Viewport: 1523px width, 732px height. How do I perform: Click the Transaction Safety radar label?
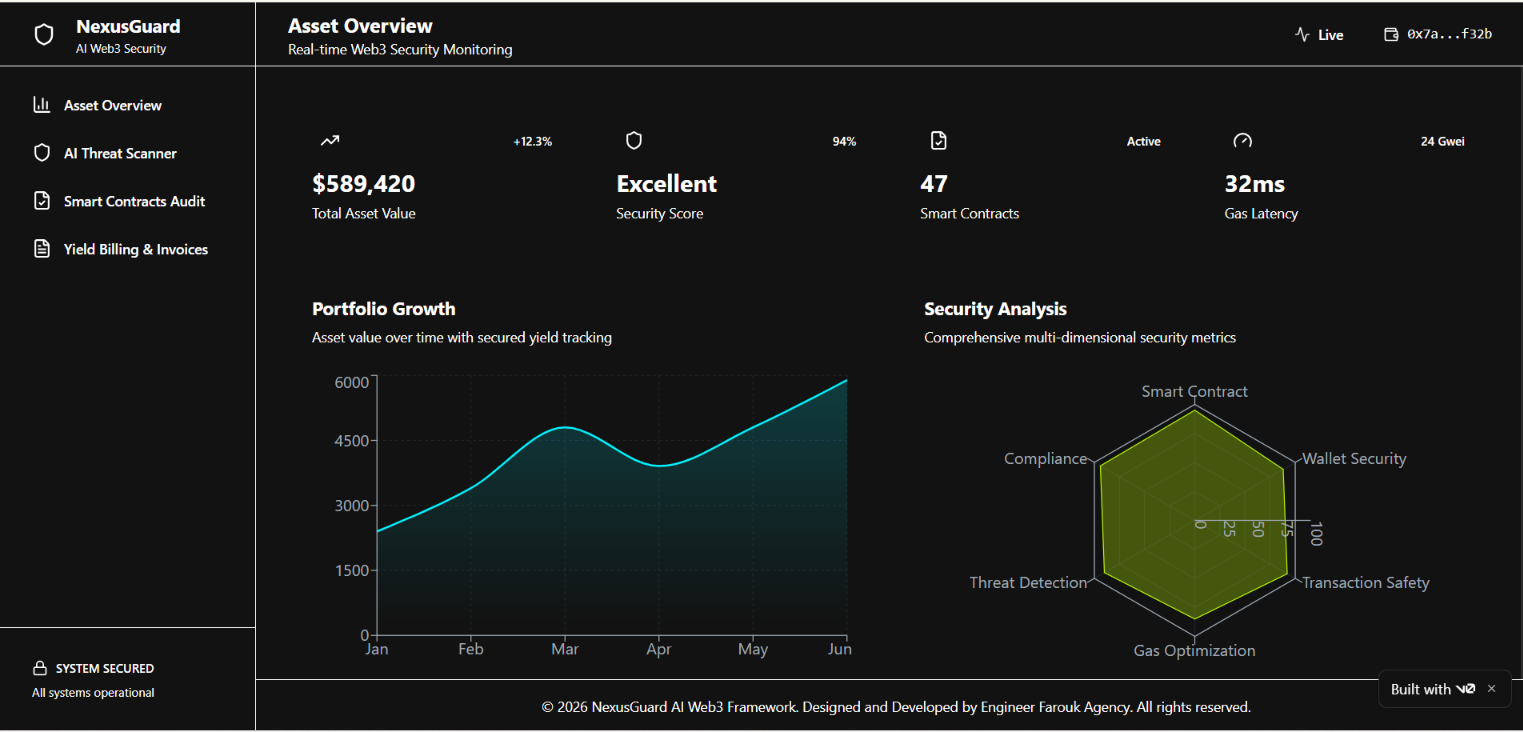tap(1366, 583)
